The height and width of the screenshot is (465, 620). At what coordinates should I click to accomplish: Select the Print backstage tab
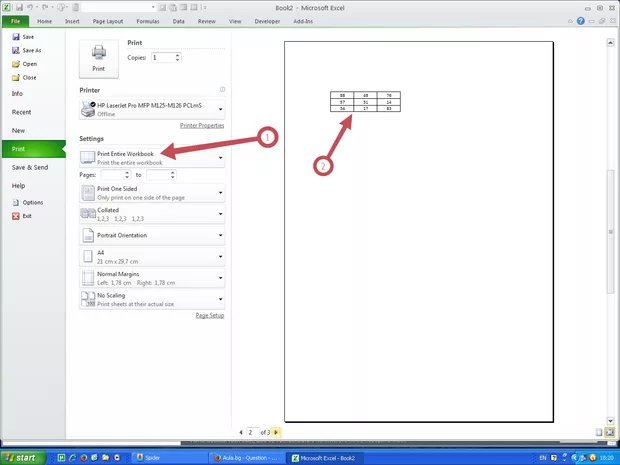(x=33, y=149)
